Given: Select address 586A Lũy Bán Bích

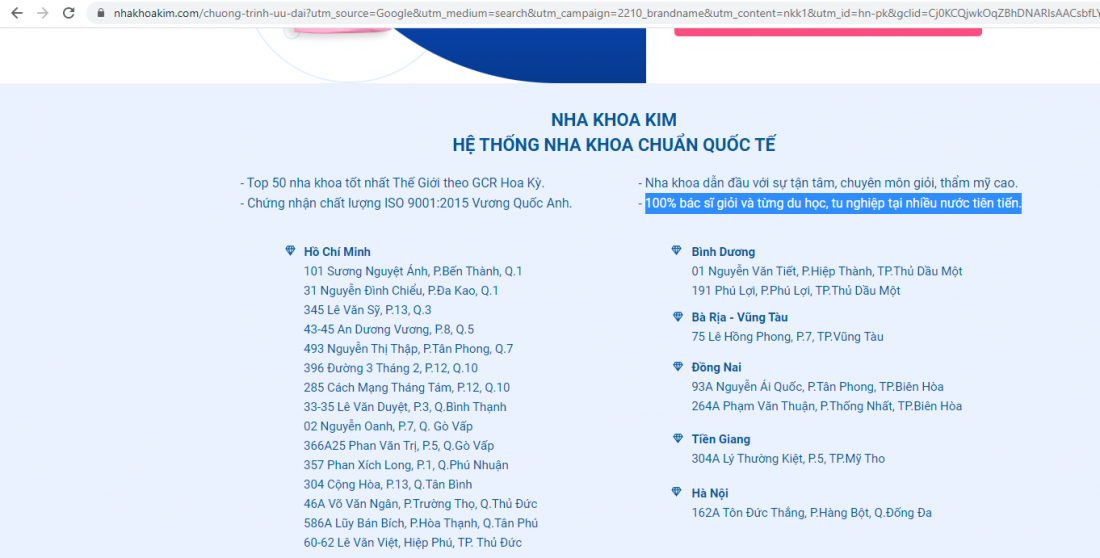Looking at the screenshot, I should 421,524.
